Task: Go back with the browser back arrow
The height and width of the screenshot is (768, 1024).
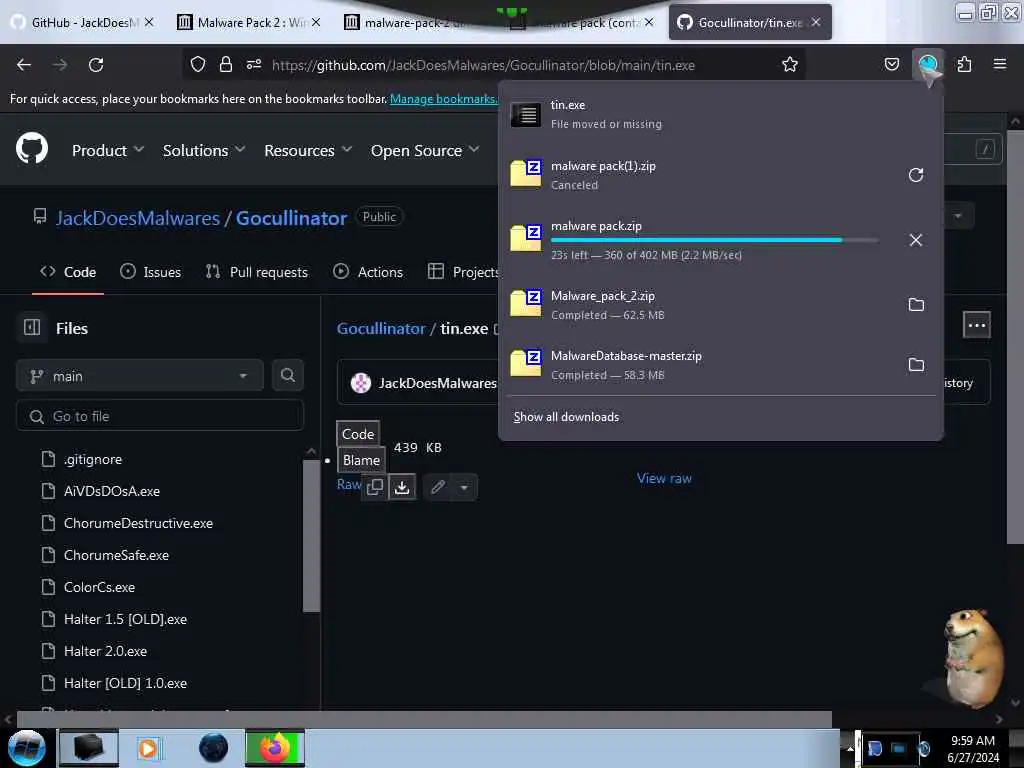Action: 24,65
